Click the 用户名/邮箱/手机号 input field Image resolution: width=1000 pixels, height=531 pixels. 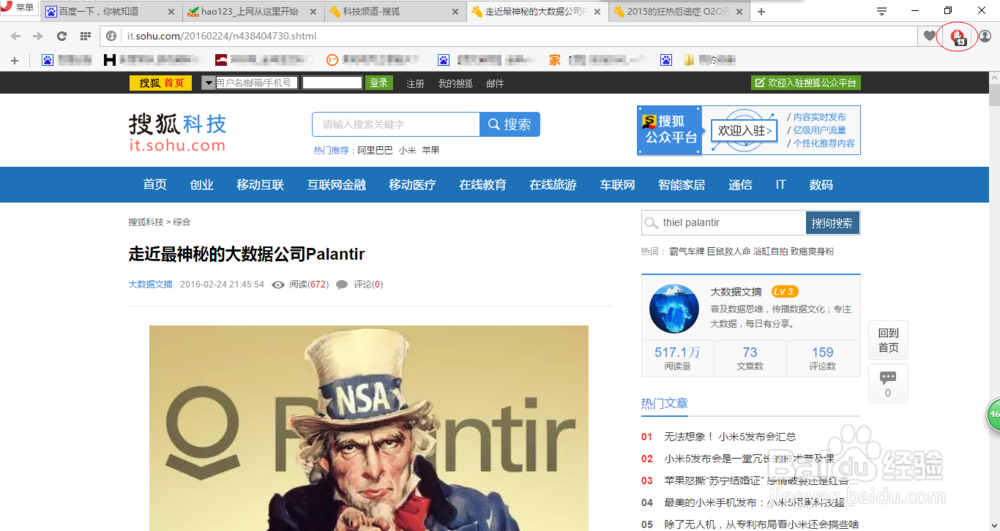pyautogui.click(x=256, y=83)
